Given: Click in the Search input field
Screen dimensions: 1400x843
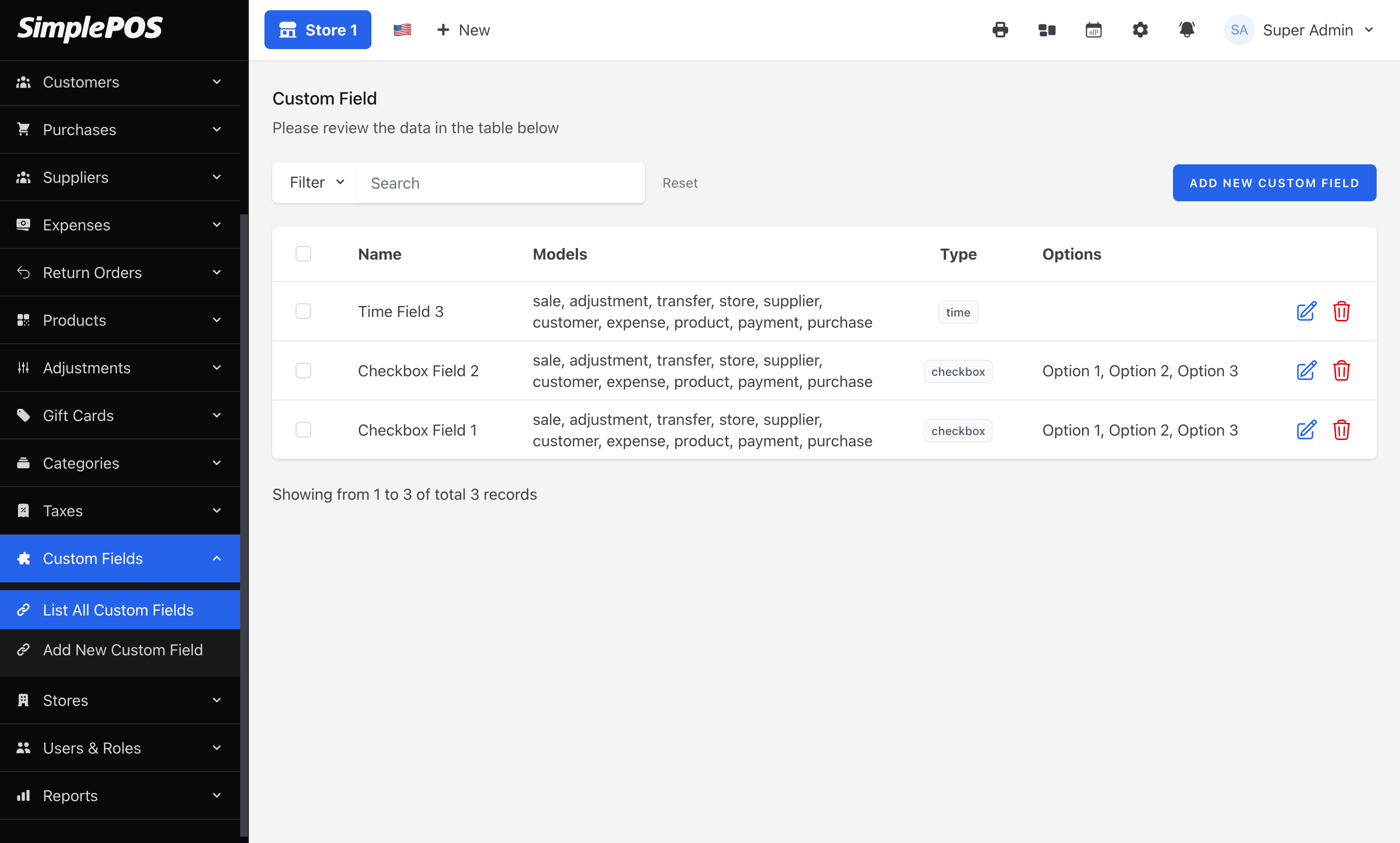Looking at the screenshot, I should (x=501, y=183).
